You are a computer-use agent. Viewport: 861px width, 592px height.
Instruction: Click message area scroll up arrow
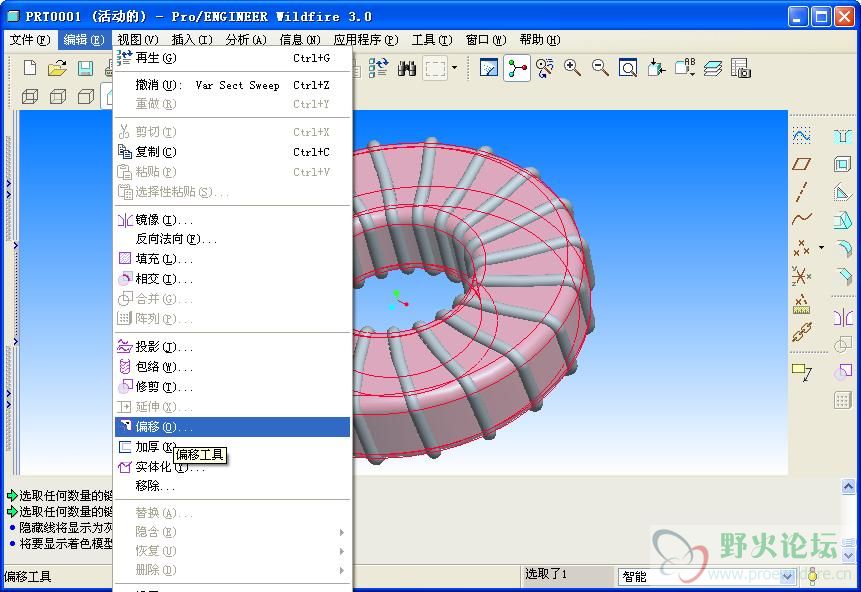coord(848,486)
